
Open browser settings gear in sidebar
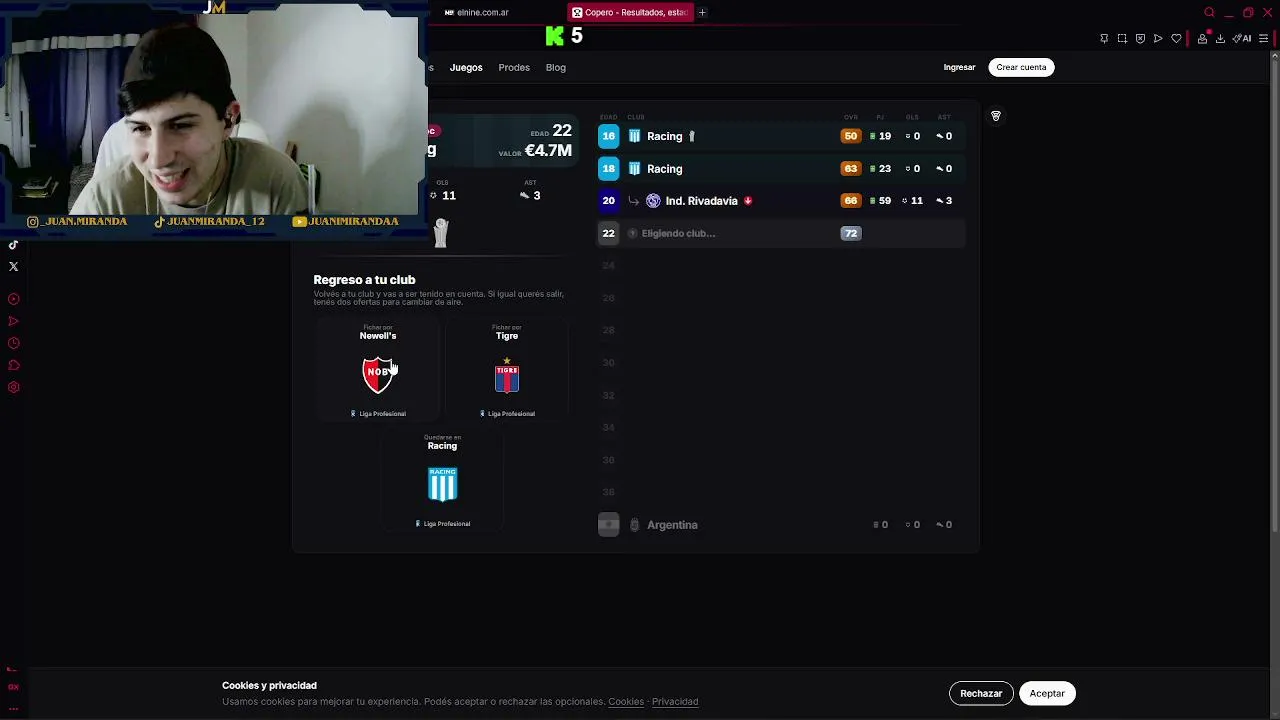coord(14,387)
